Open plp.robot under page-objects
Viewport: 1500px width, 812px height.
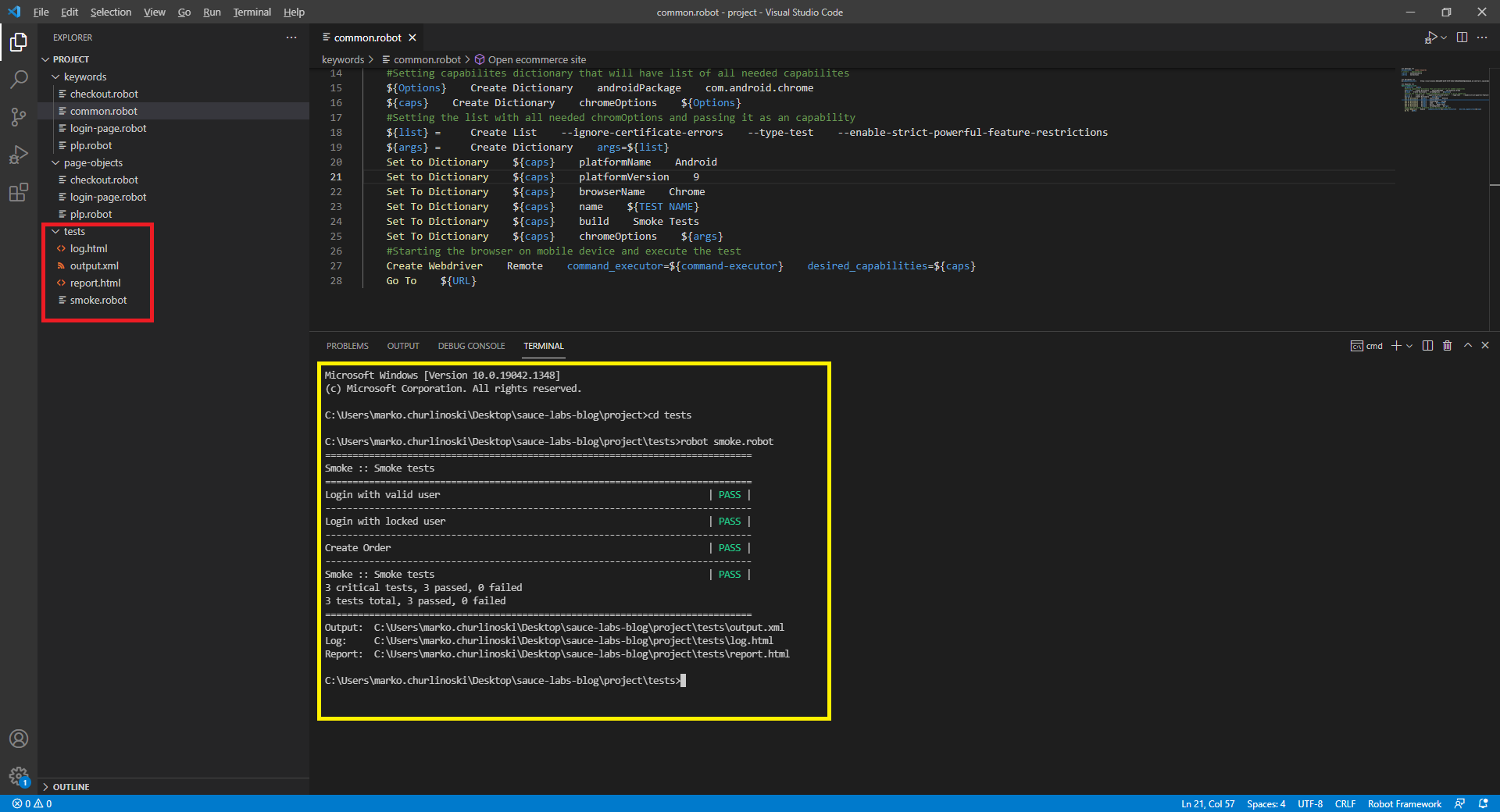91,214
